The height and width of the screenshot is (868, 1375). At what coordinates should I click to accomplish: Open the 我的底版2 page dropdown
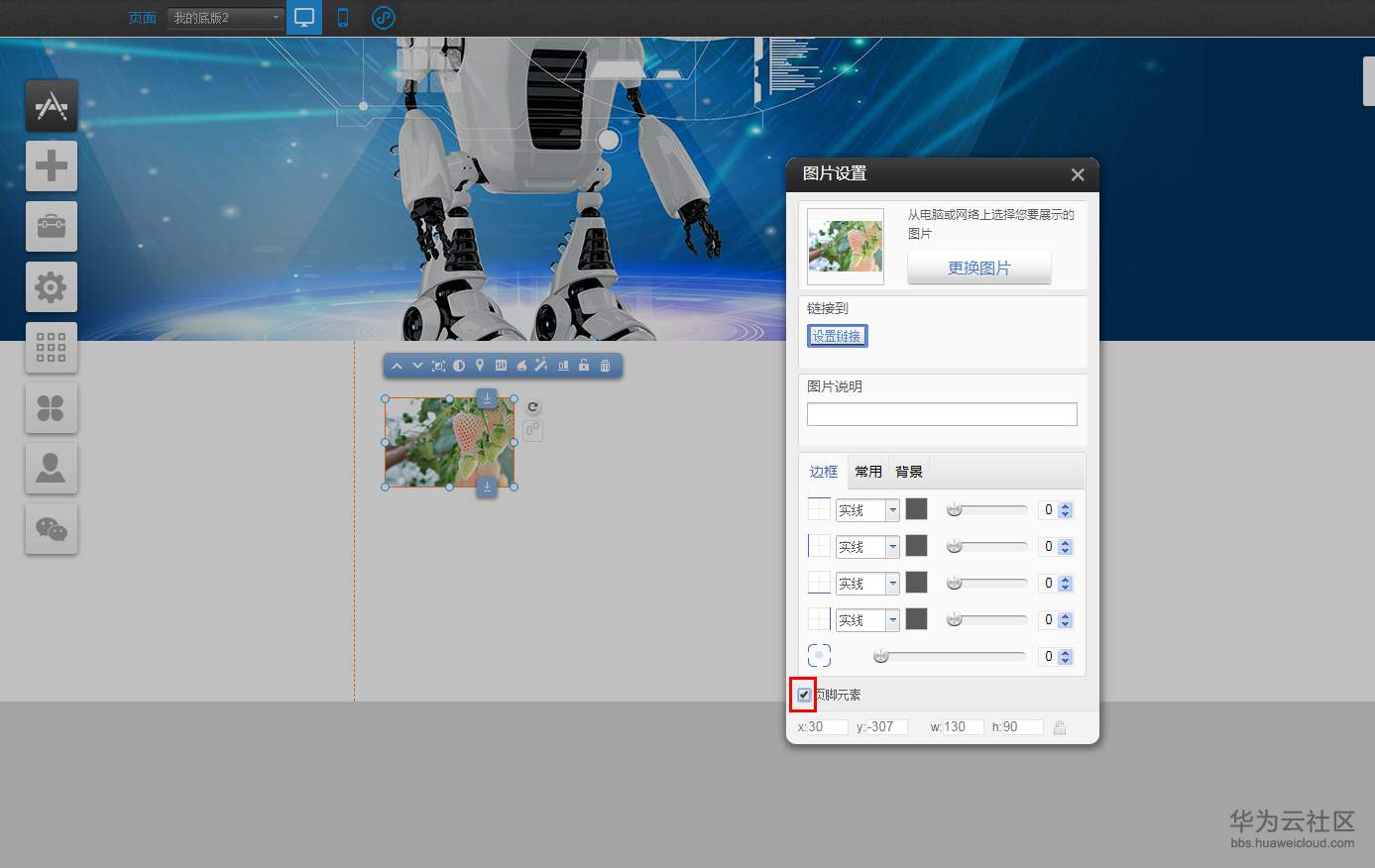[x=225, y=18]
